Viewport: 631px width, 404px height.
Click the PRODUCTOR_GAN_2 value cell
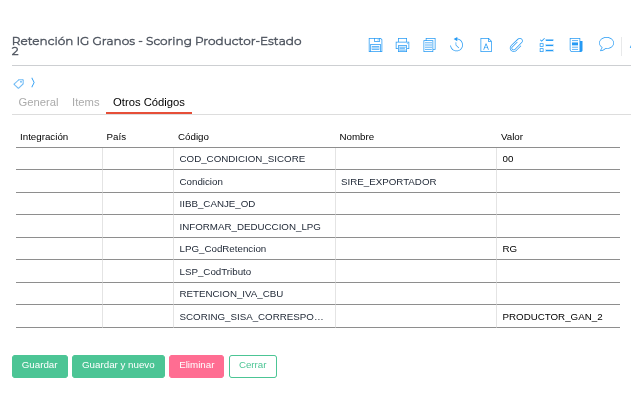pos(557,316)
